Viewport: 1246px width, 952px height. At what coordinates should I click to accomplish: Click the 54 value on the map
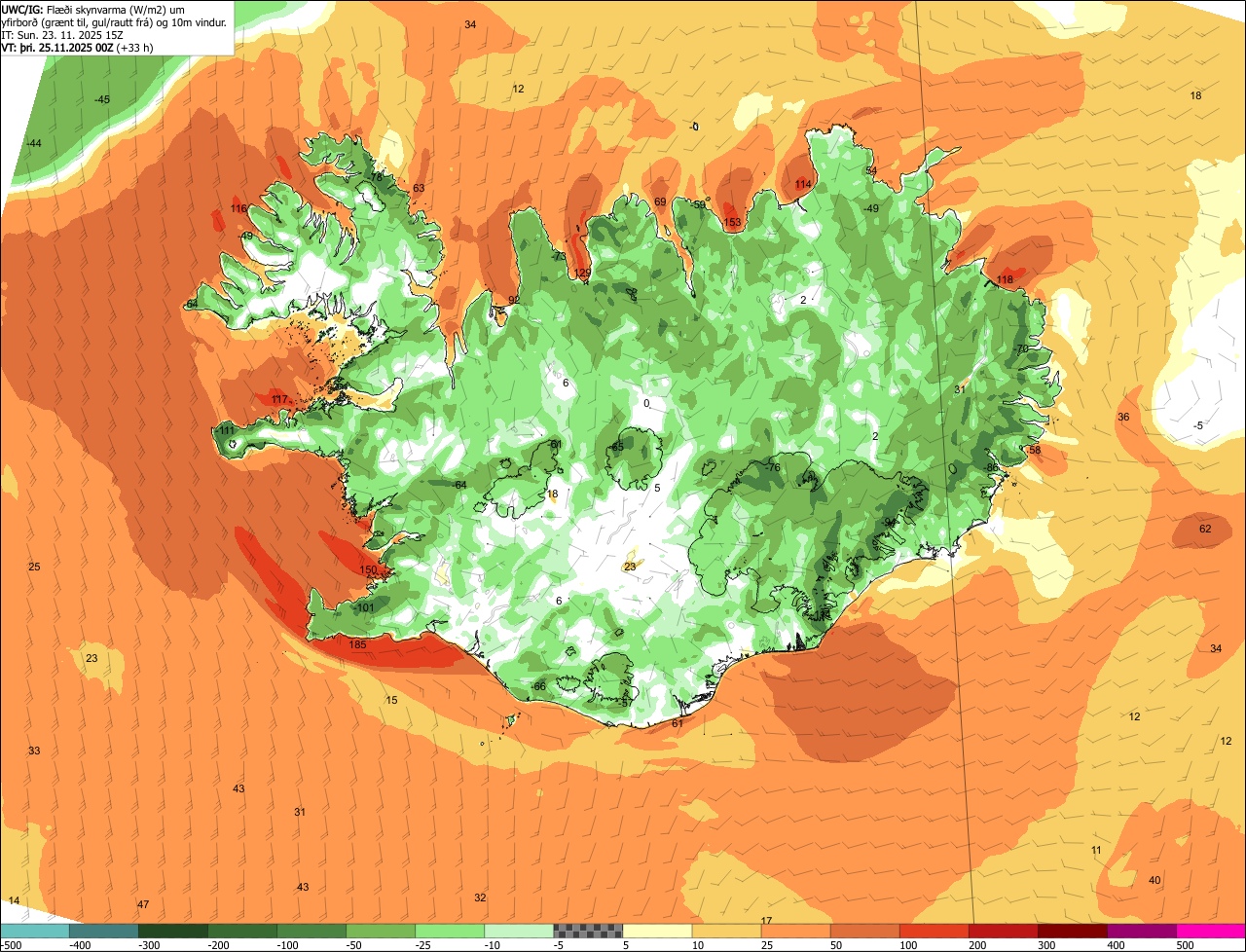click(871, 170)
